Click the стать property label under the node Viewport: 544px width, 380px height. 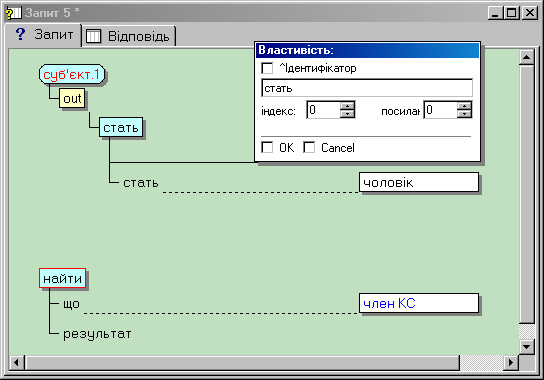[x=141, y=183]
